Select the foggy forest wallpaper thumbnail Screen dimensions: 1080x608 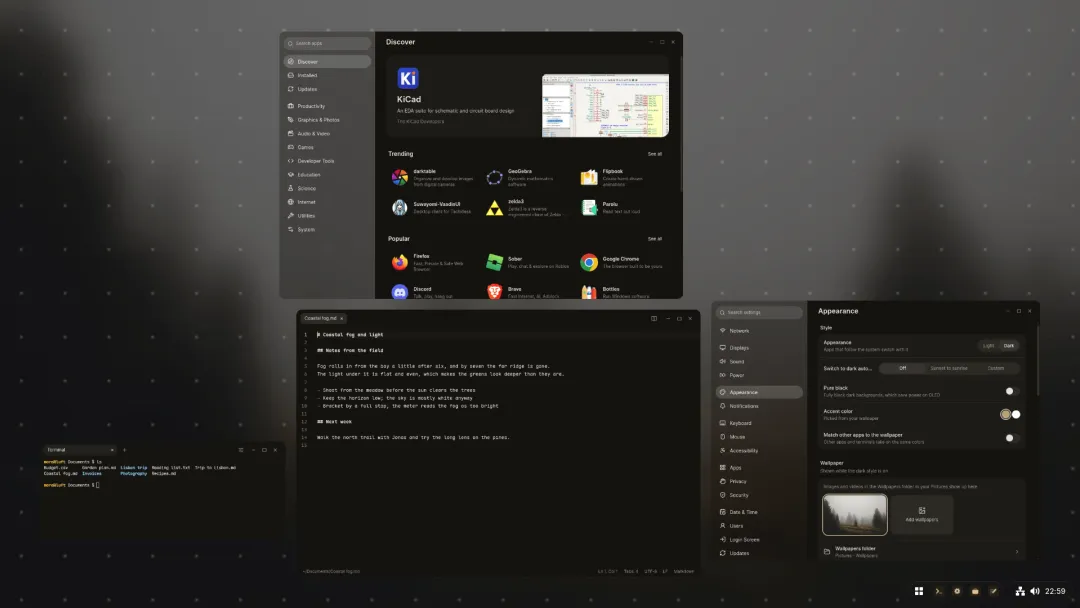[x=855, y=514]
